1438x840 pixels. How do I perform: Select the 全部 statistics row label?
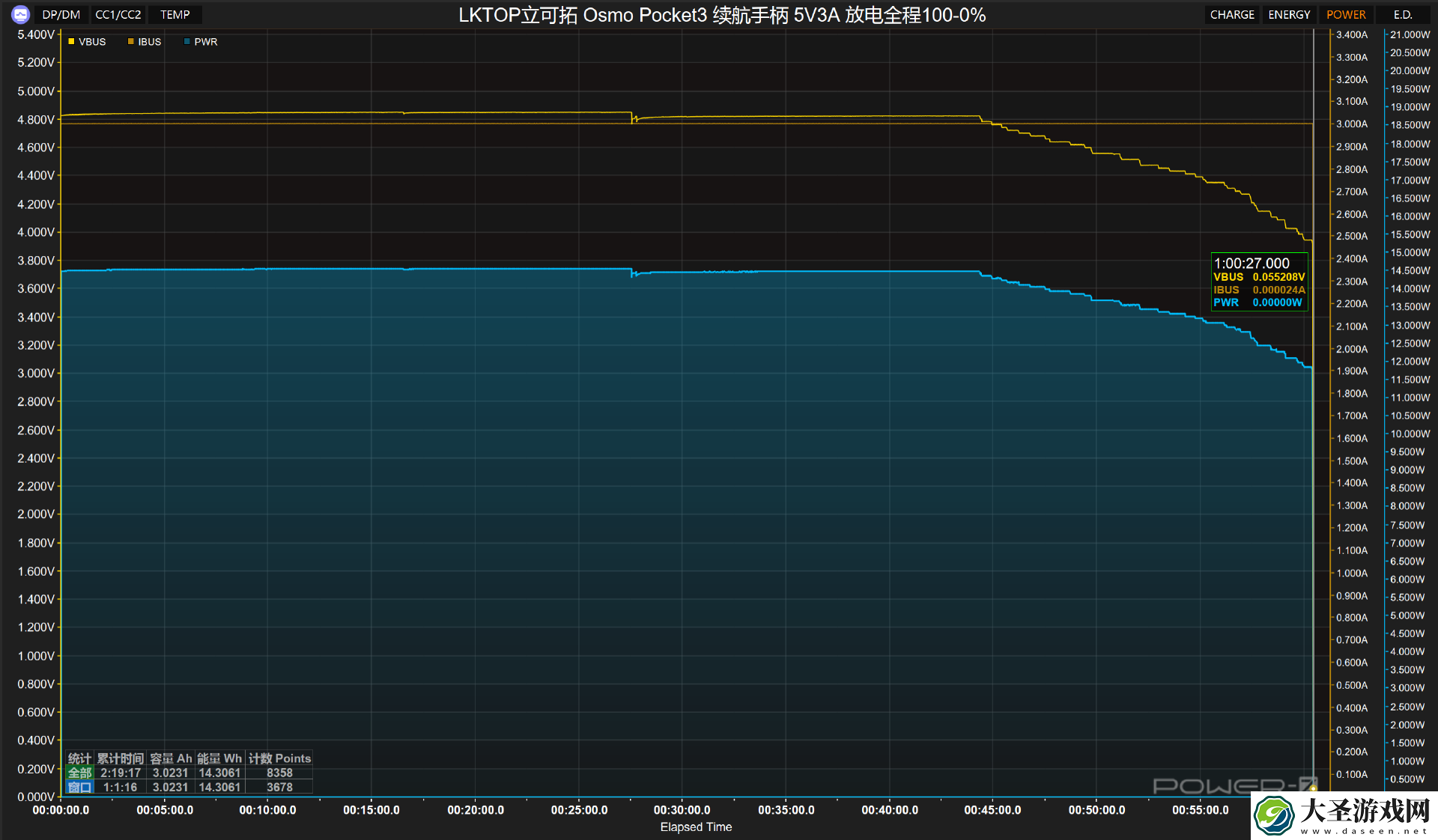(80, 773)
